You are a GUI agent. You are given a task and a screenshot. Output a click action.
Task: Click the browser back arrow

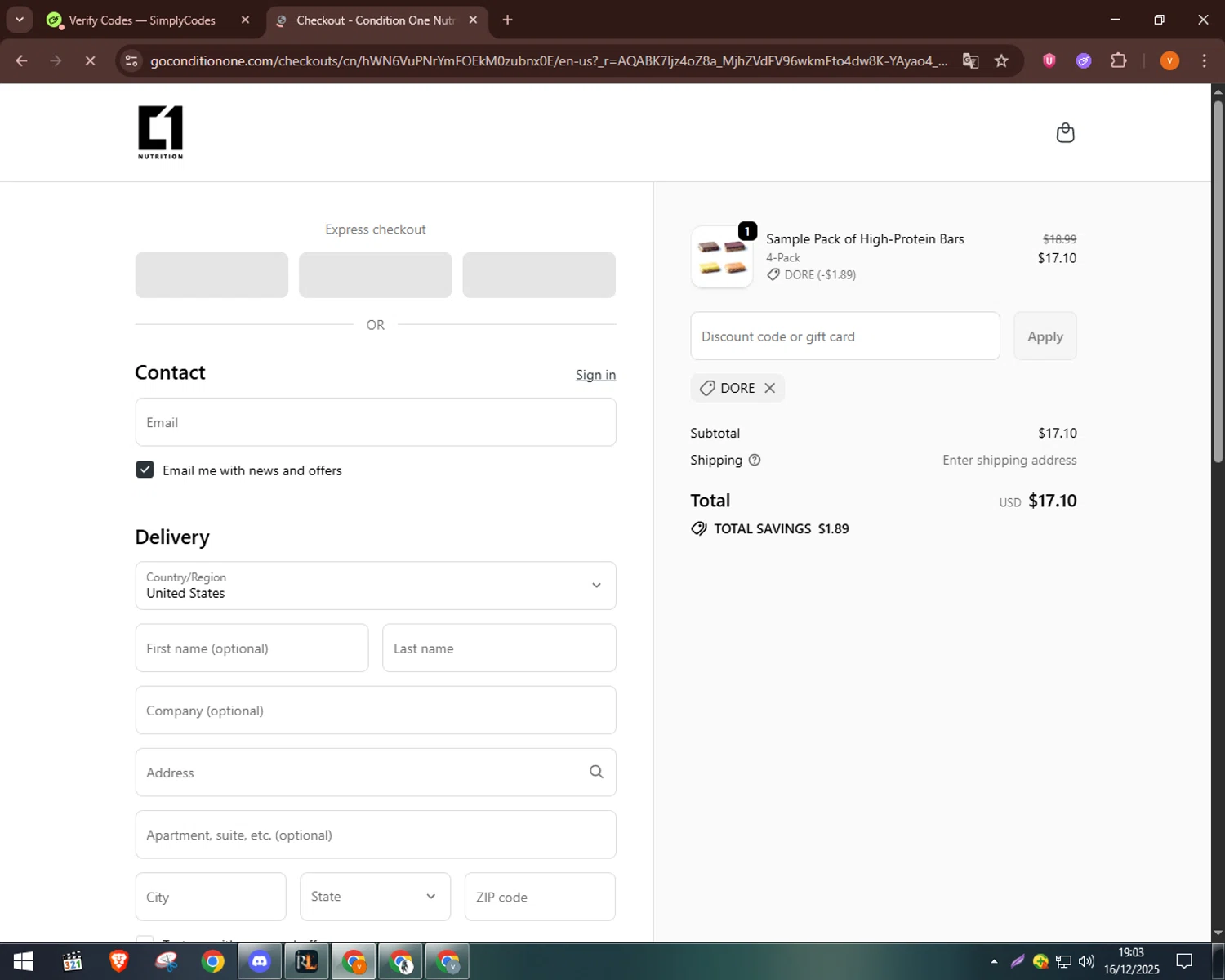point(22,60)
